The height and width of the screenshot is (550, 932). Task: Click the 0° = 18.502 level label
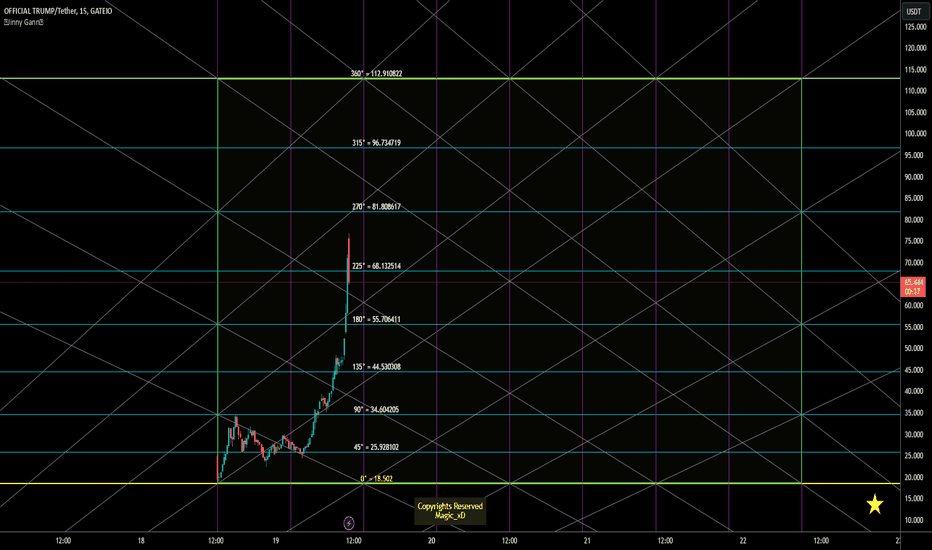pyautogui.click(x=376, y=479)
